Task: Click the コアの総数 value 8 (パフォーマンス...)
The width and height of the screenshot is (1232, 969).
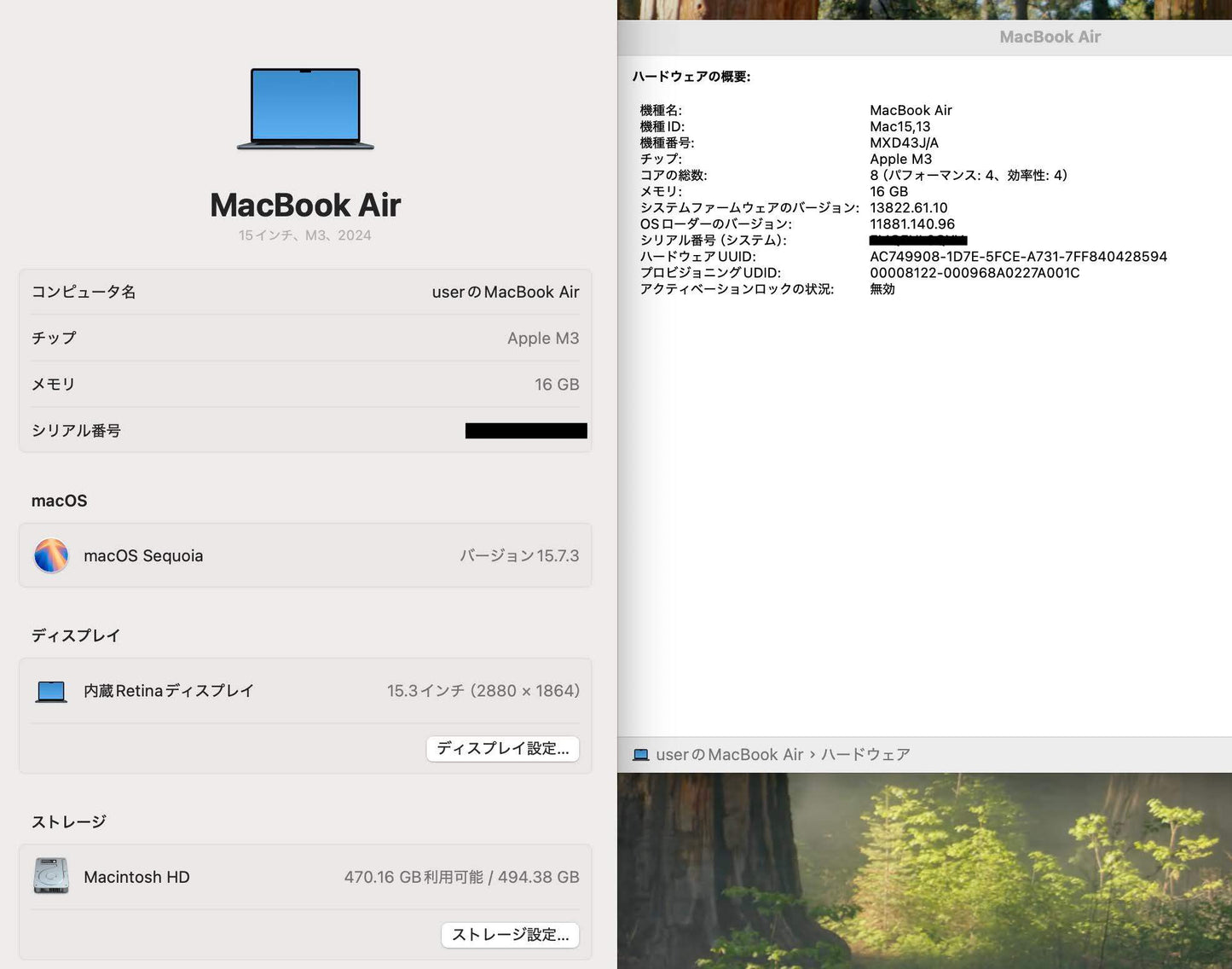Action: pos(969,175)
